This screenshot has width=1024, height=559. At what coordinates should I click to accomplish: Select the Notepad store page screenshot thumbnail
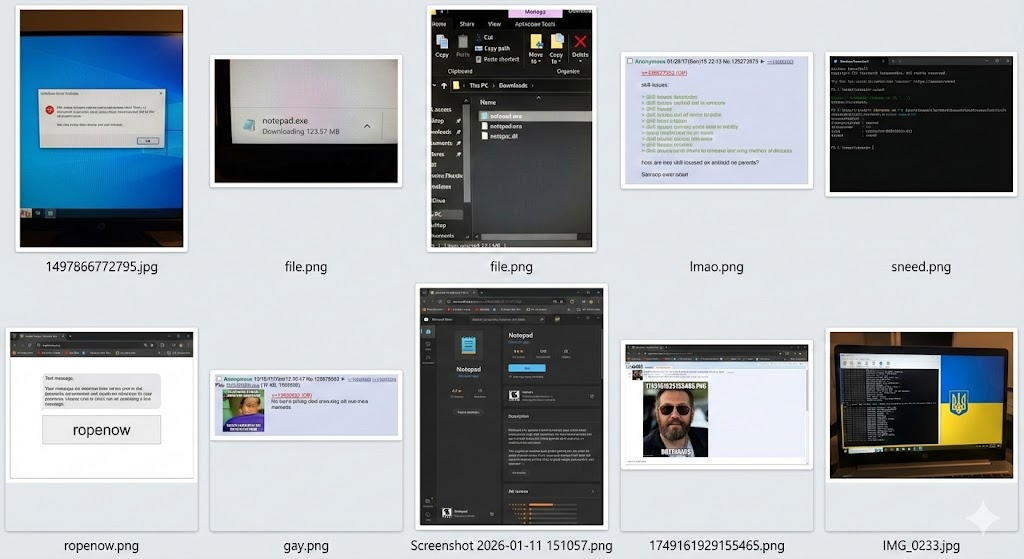pos(511,406)
